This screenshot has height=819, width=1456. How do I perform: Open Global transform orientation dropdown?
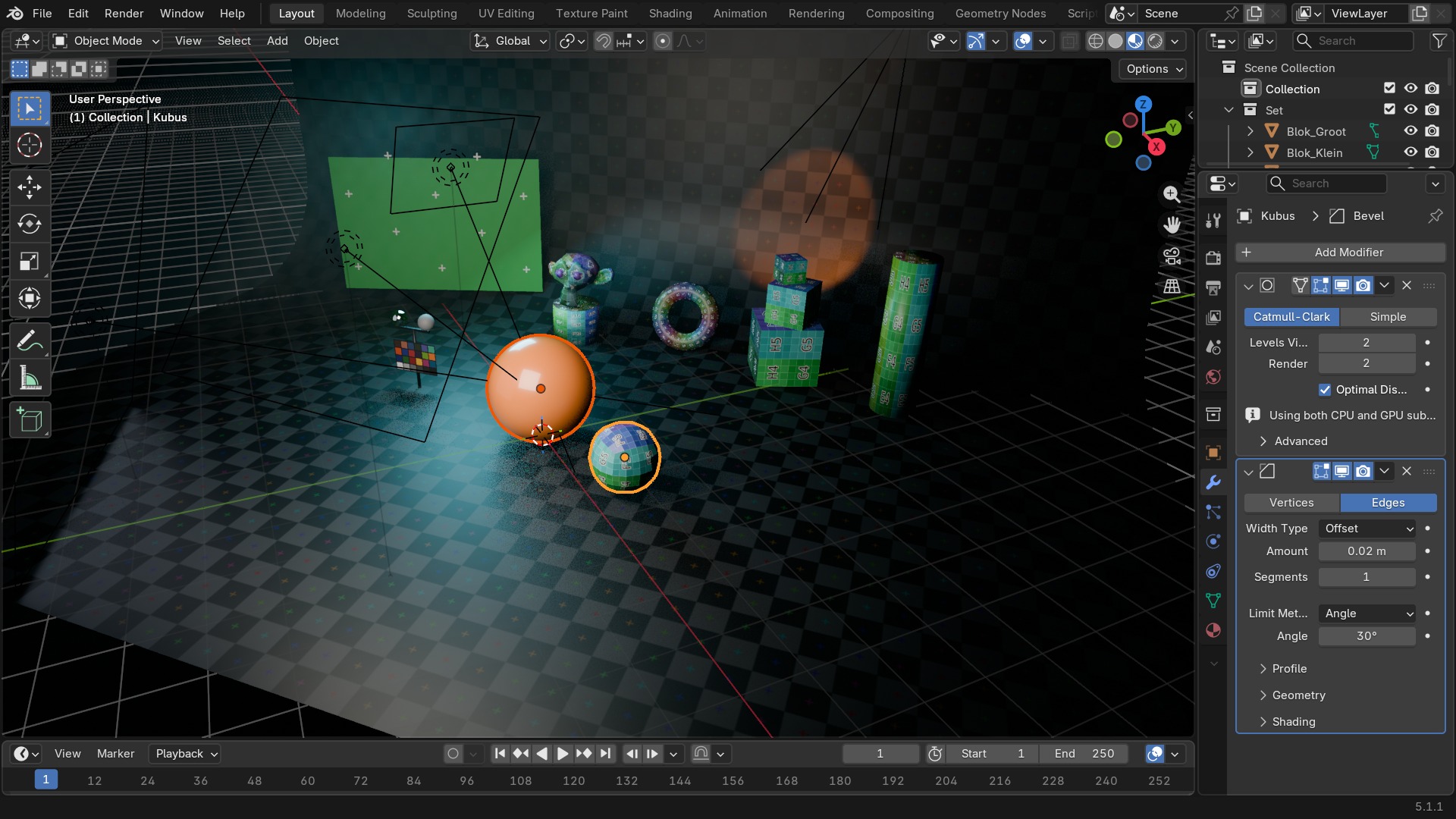510,41
